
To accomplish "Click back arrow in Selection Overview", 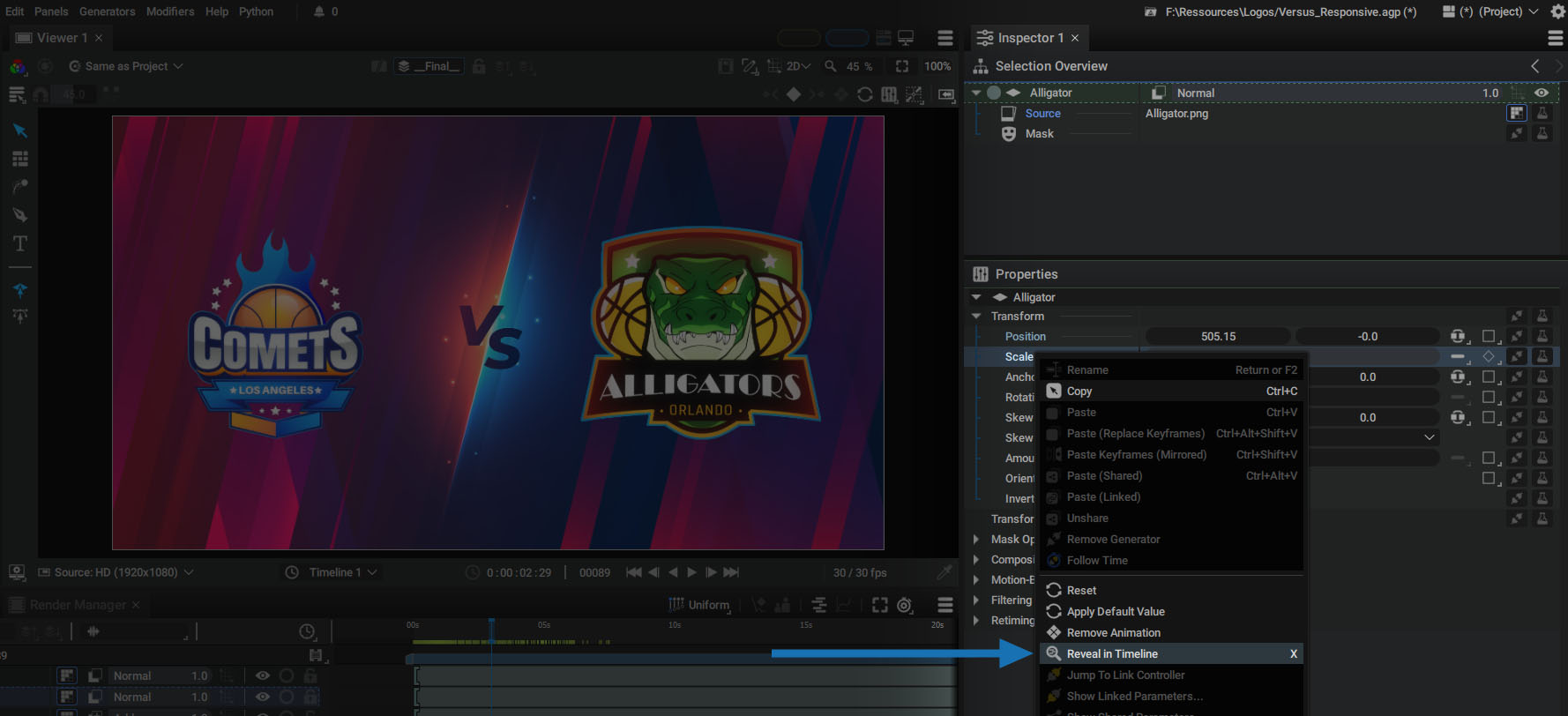I will coord(1535,66).
